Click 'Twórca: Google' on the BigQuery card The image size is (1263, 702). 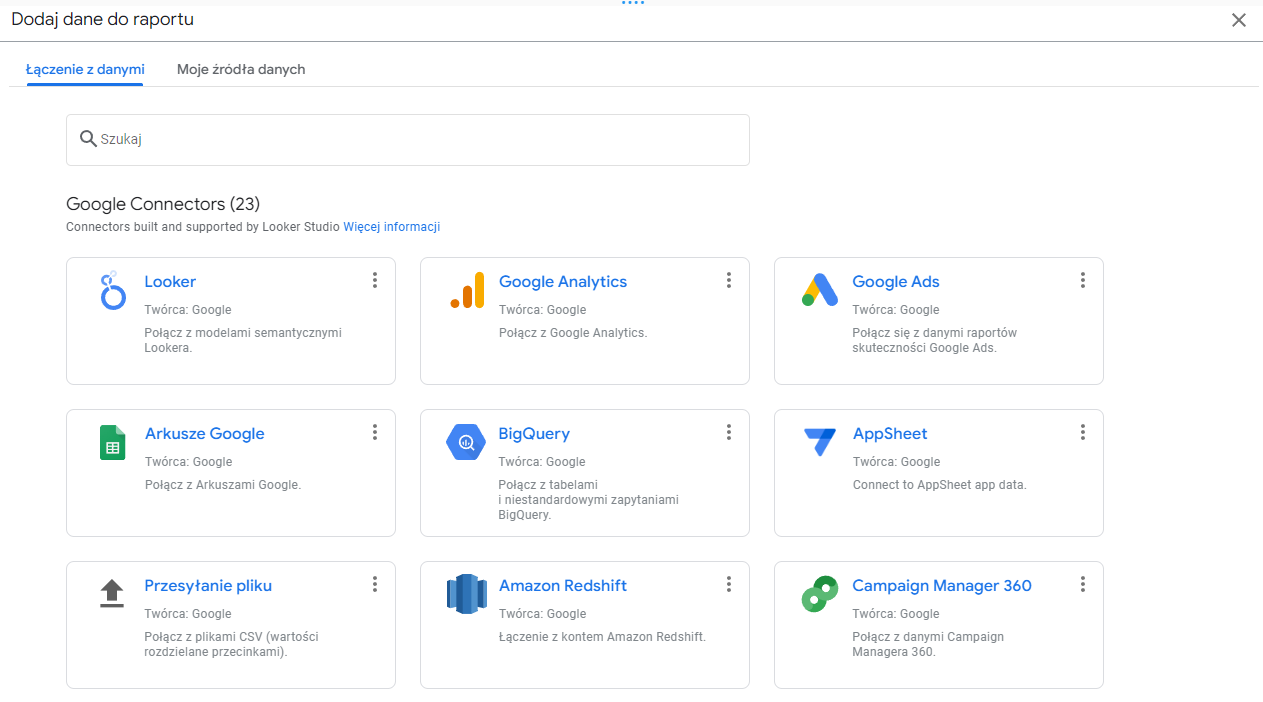pyautogui.click(x=542, y=462)
